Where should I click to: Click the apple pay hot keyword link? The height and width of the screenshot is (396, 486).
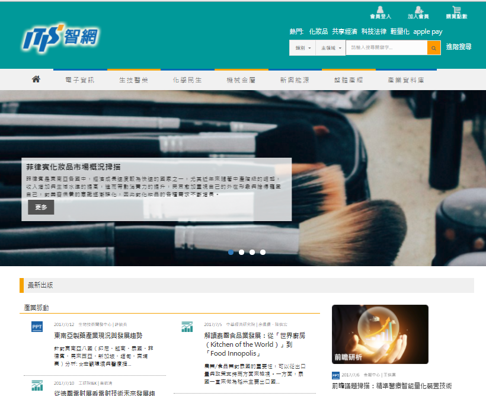(x=428, y=32)
